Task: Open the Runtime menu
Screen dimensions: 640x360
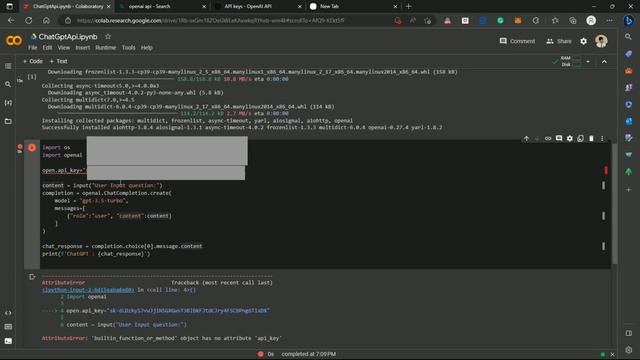Action: pos(106,48)
